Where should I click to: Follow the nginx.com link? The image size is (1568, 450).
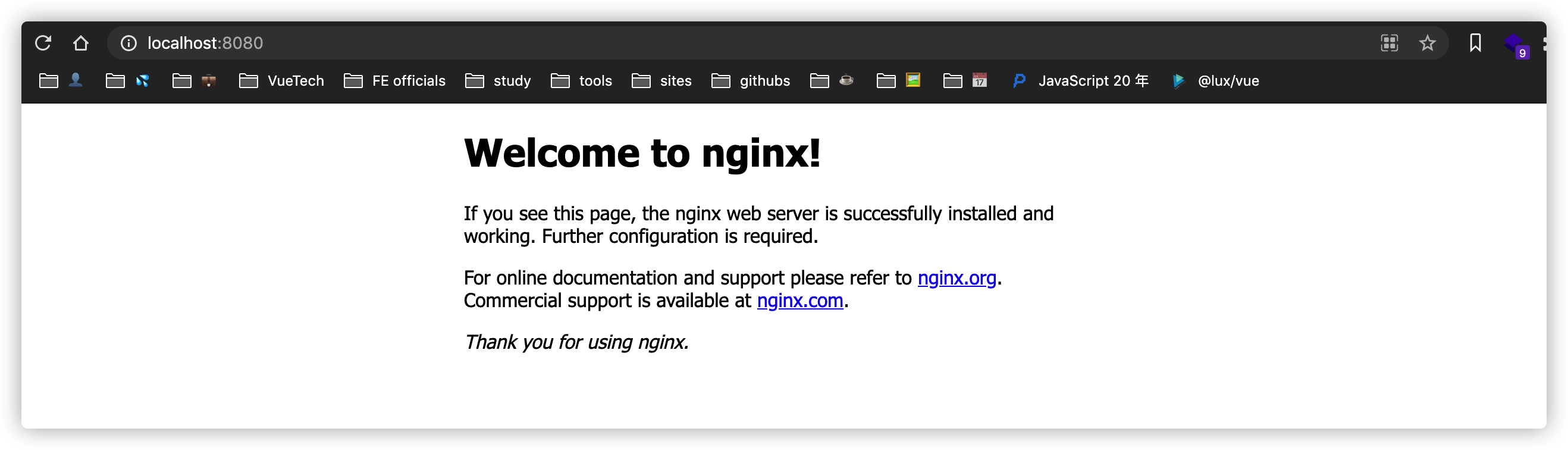pos(800,301)
